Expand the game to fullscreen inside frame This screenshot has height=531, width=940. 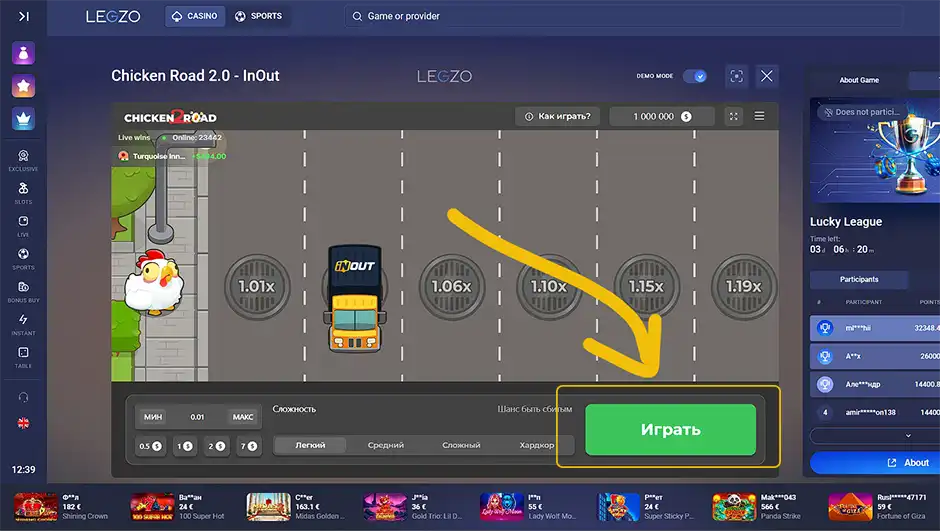pyautogui.click(x=734, y=116)
